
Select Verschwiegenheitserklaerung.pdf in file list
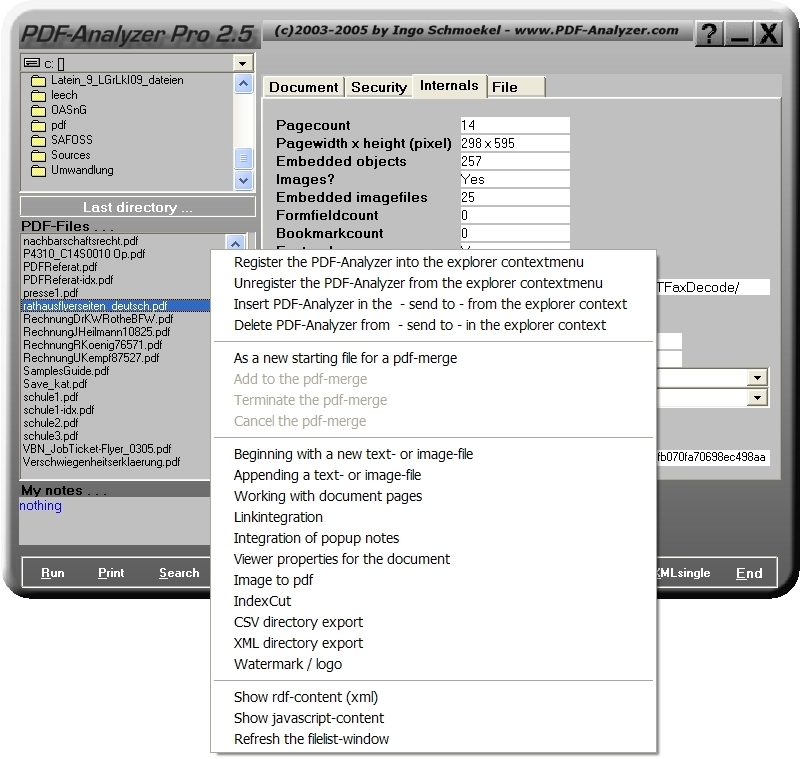(102, 462)
